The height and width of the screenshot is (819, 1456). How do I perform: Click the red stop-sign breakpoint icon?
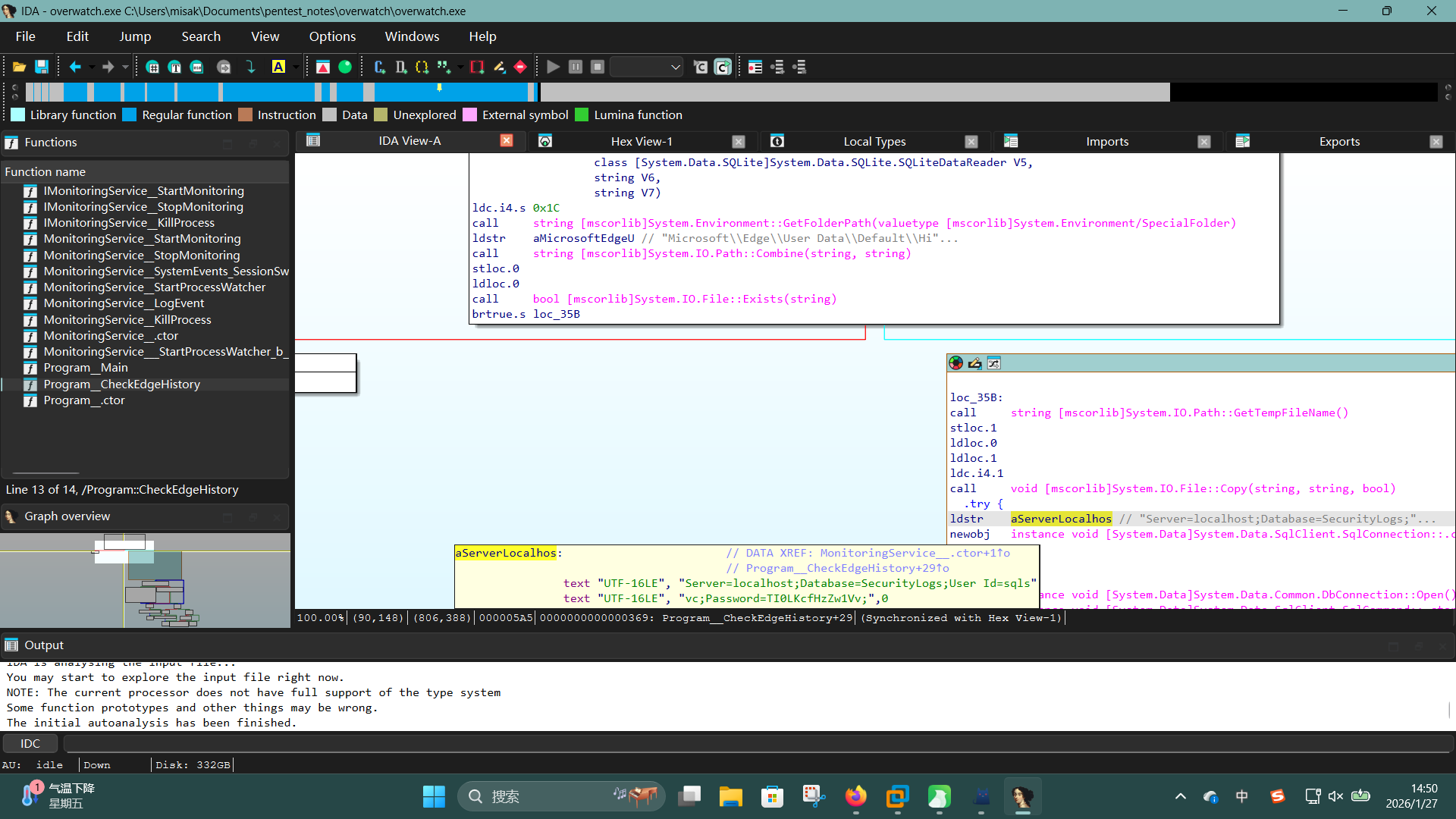coord(520,67)
